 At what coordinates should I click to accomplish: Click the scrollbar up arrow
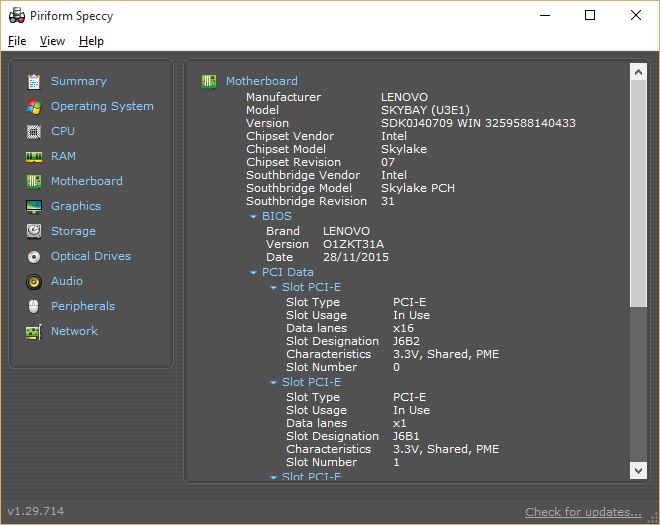638,72
